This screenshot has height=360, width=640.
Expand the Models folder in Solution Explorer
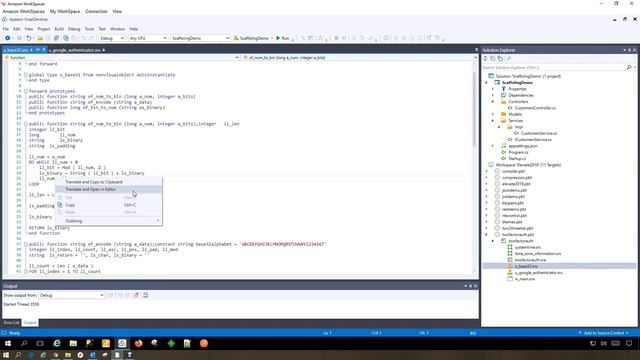[493, 114]
